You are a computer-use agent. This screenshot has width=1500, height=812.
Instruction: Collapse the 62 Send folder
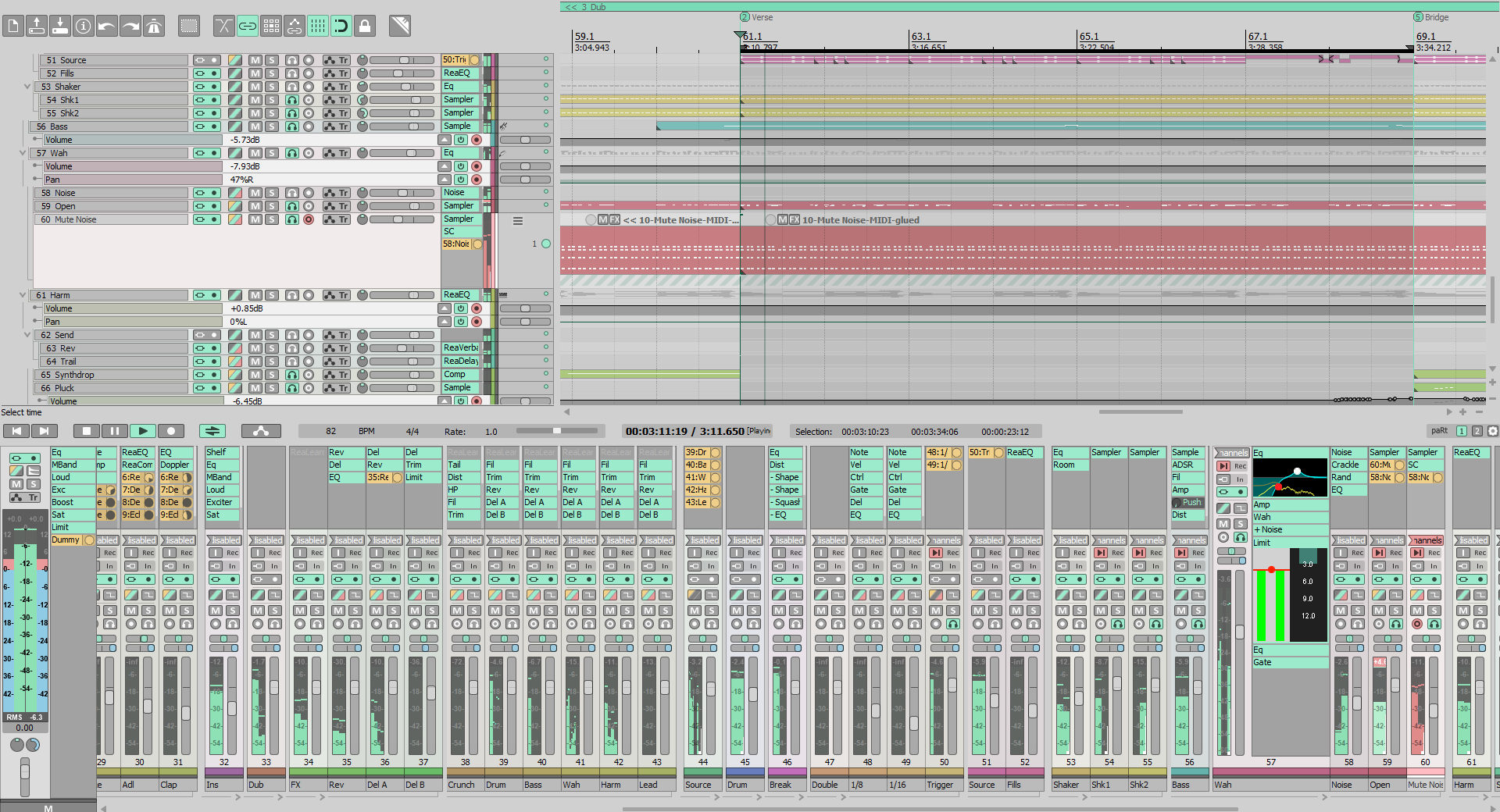[x=27, y=335]
